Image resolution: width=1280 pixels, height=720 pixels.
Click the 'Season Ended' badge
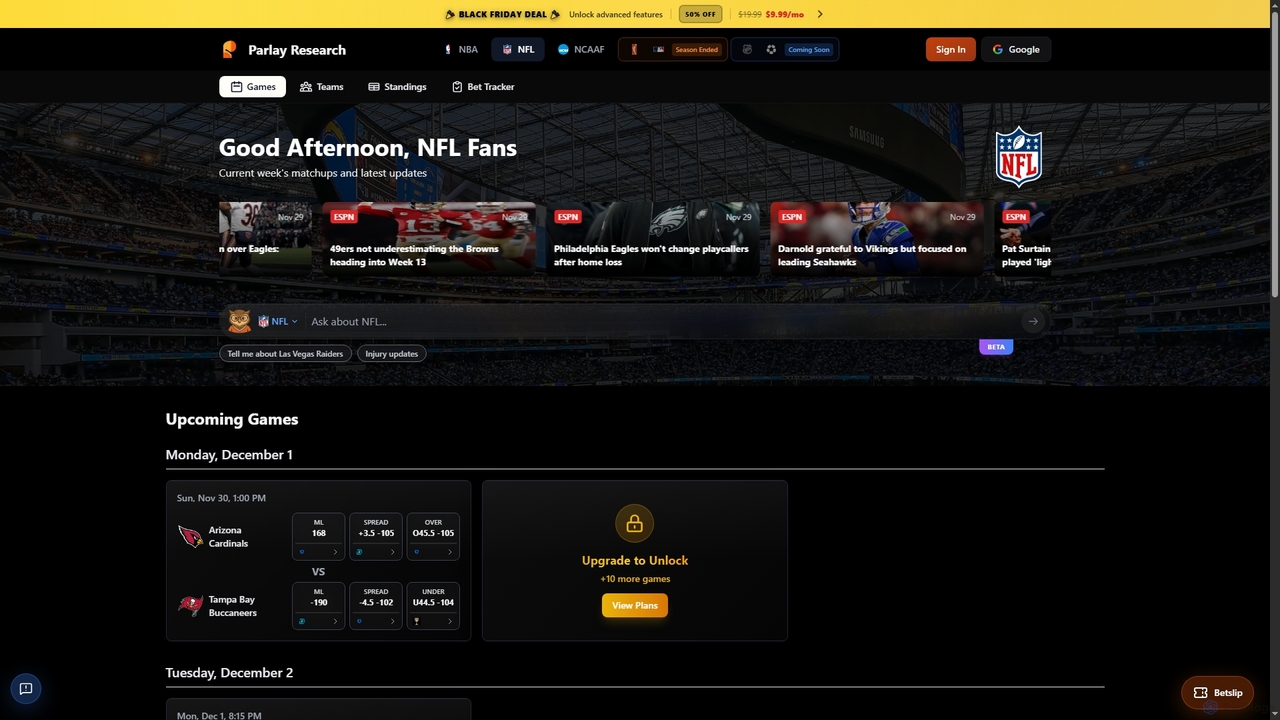tap(696, 49)
